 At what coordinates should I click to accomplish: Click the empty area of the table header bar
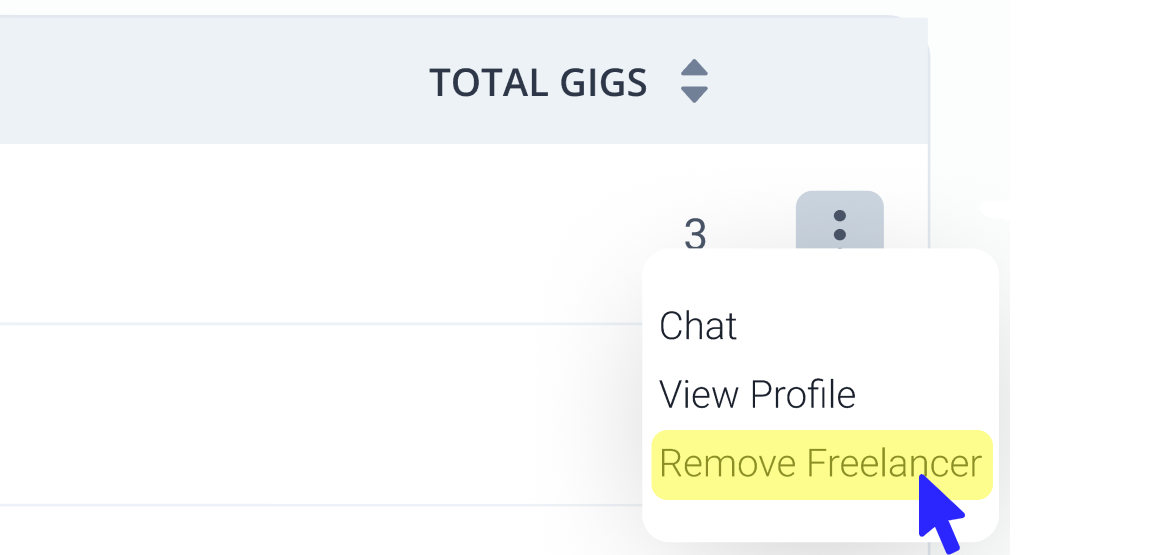(200, 82)
